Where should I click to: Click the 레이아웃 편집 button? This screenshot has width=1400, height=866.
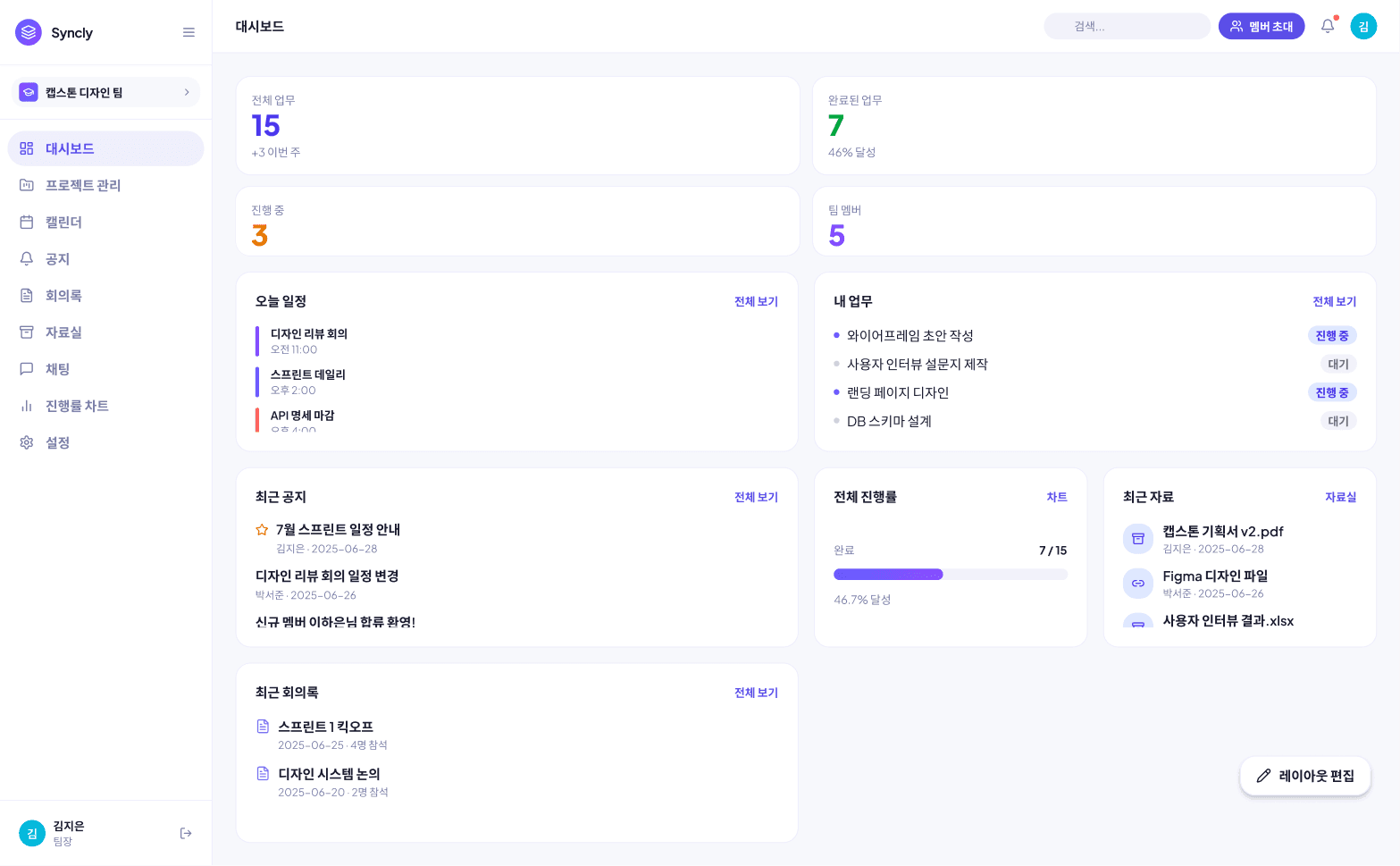point(1305,776)
